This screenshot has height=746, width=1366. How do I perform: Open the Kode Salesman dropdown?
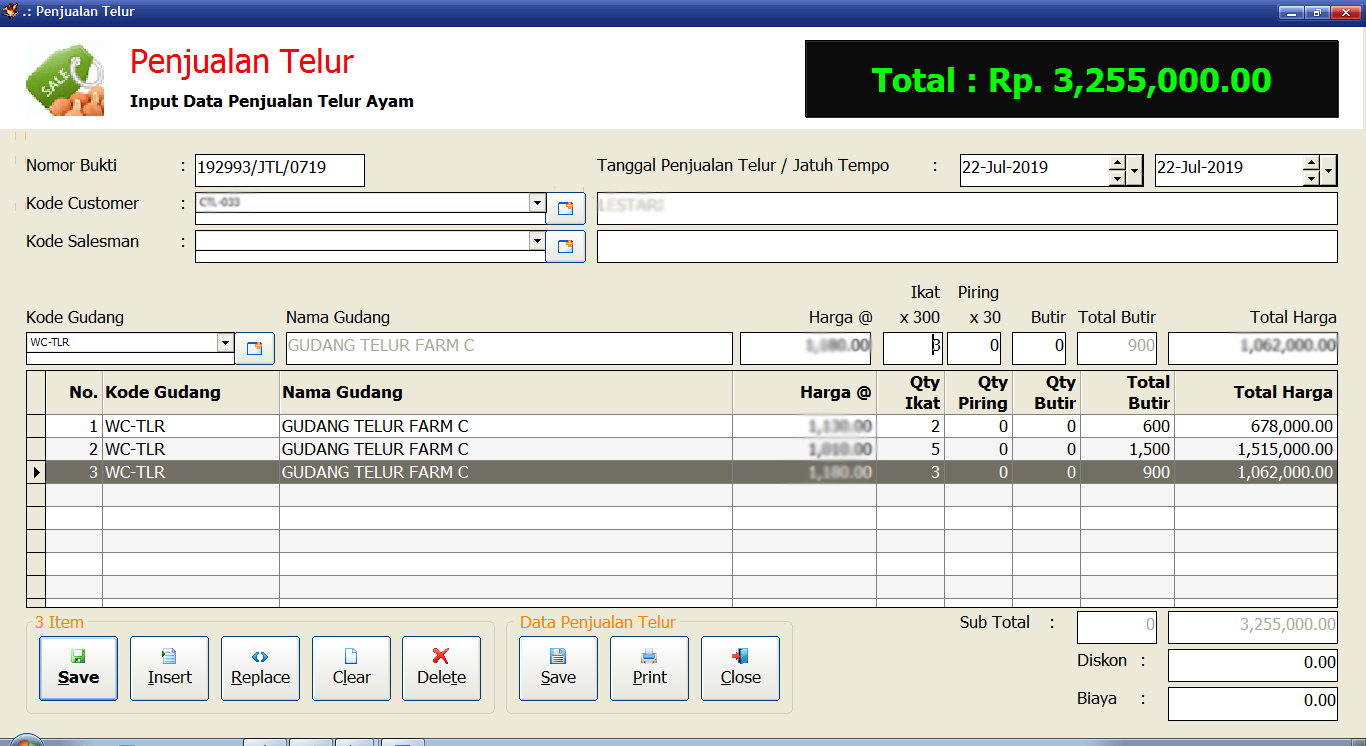coord(537,241)
